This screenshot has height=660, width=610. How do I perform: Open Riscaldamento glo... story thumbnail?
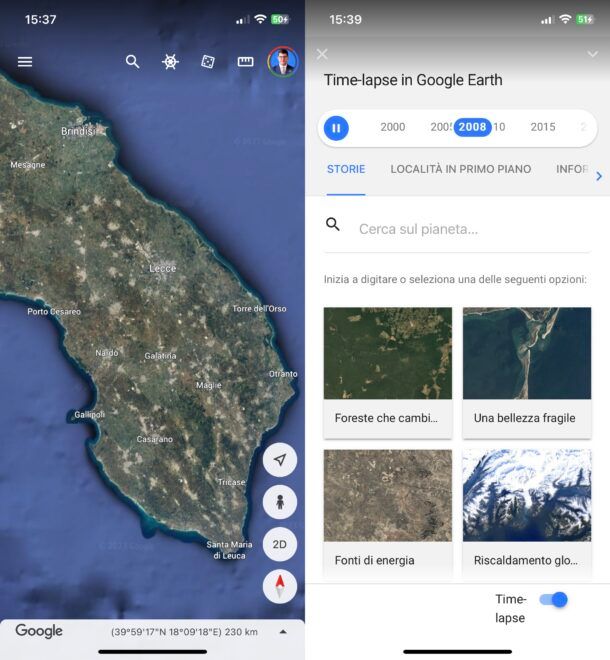[x=527, y=495]
